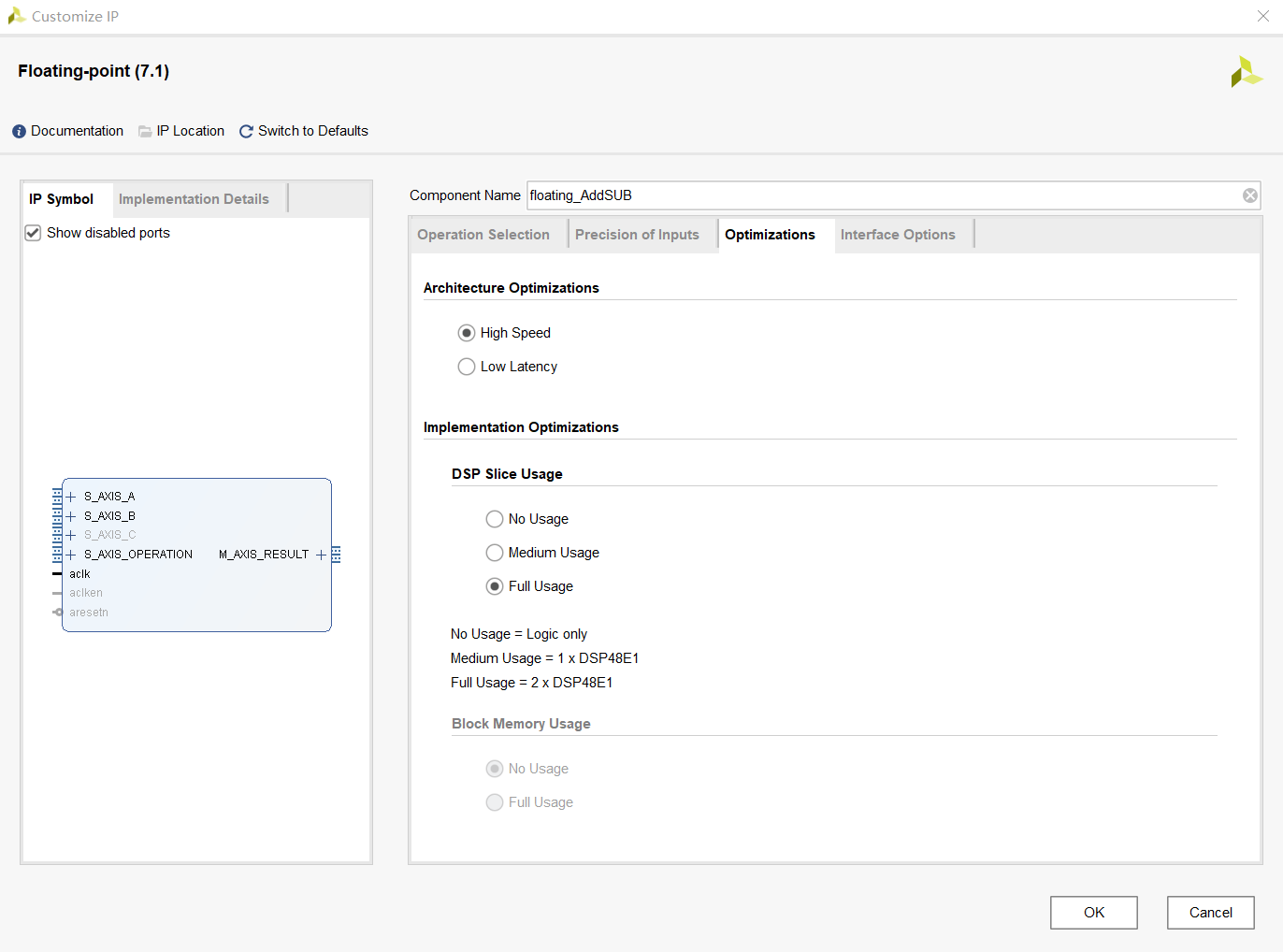Expand the S_AXIS_B port
Screen dimensions: 1283x952
click(71, 516)
